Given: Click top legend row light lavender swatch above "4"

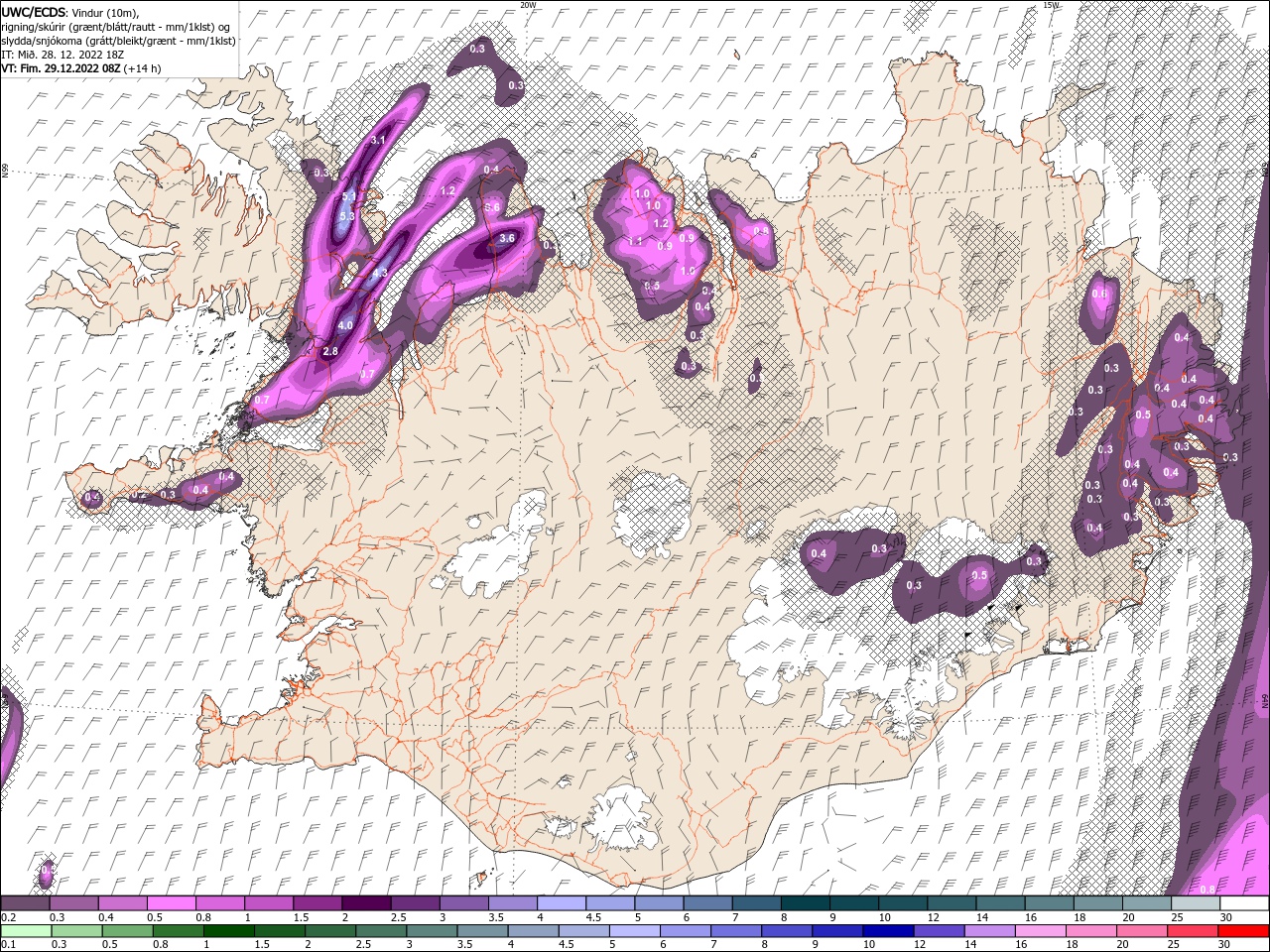Looking at the screenshot, I should tap(562, 903).
